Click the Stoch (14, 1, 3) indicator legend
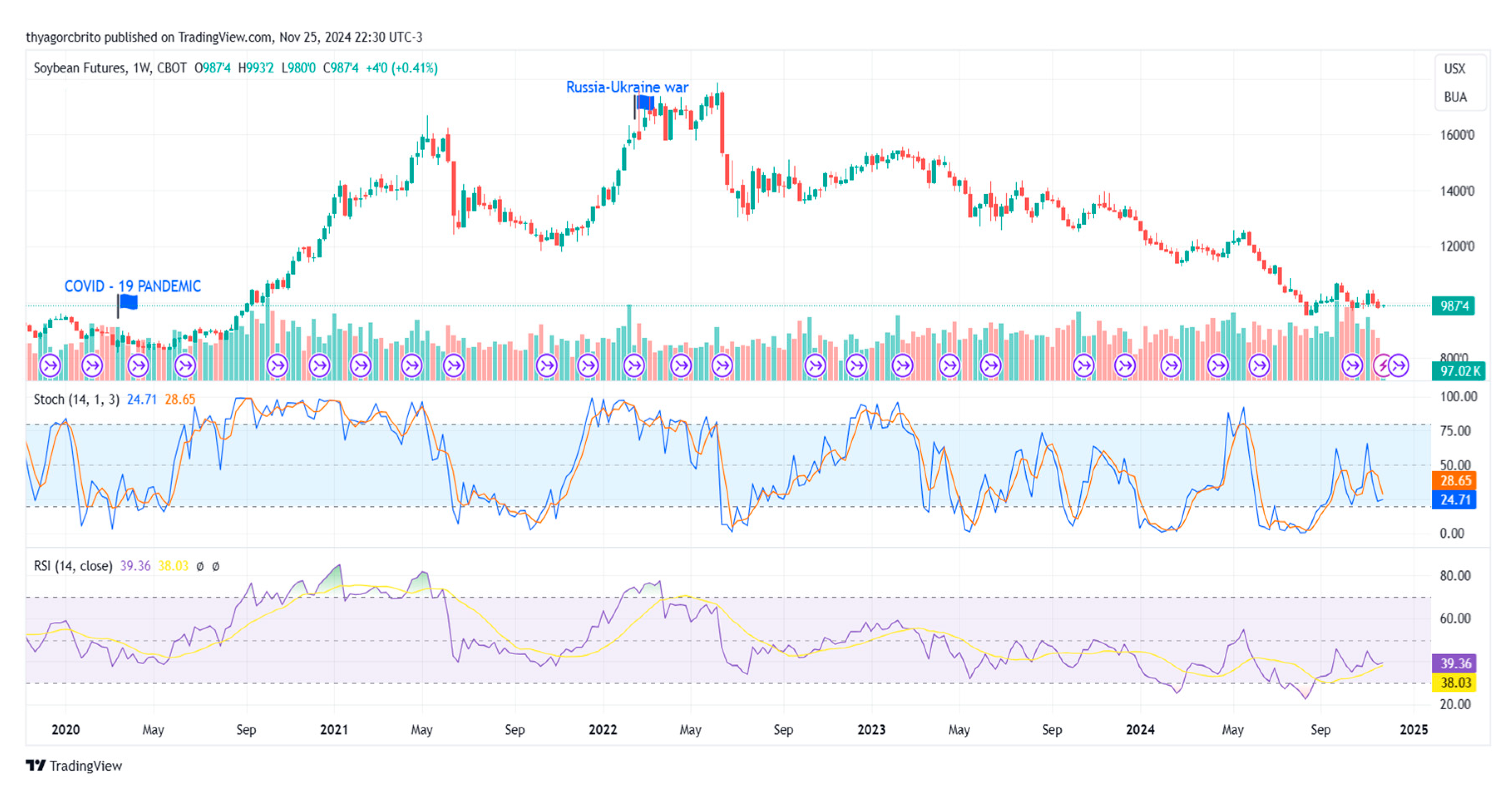1512x799 pixels. point(76,400)
